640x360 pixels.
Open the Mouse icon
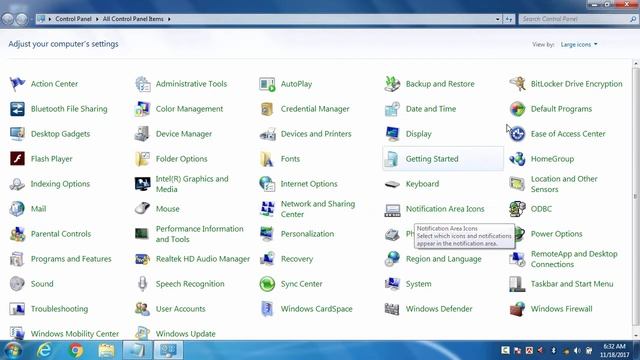142,209
